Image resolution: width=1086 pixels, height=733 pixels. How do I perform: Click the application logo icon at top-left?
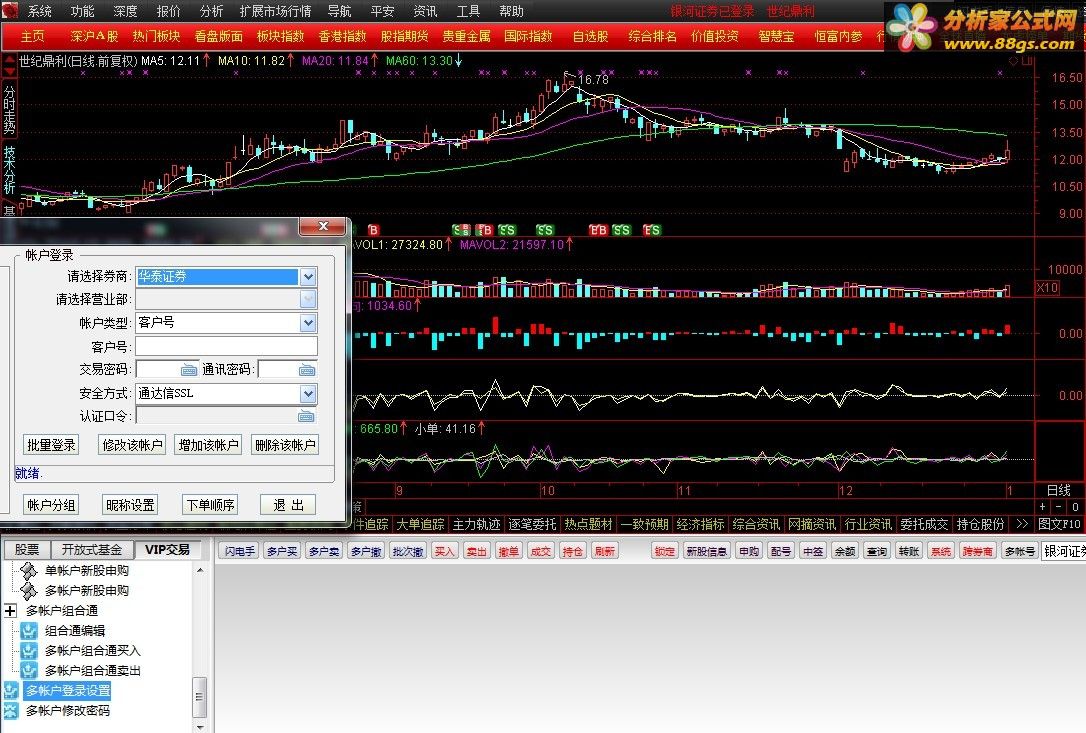(x=10, y=10)
